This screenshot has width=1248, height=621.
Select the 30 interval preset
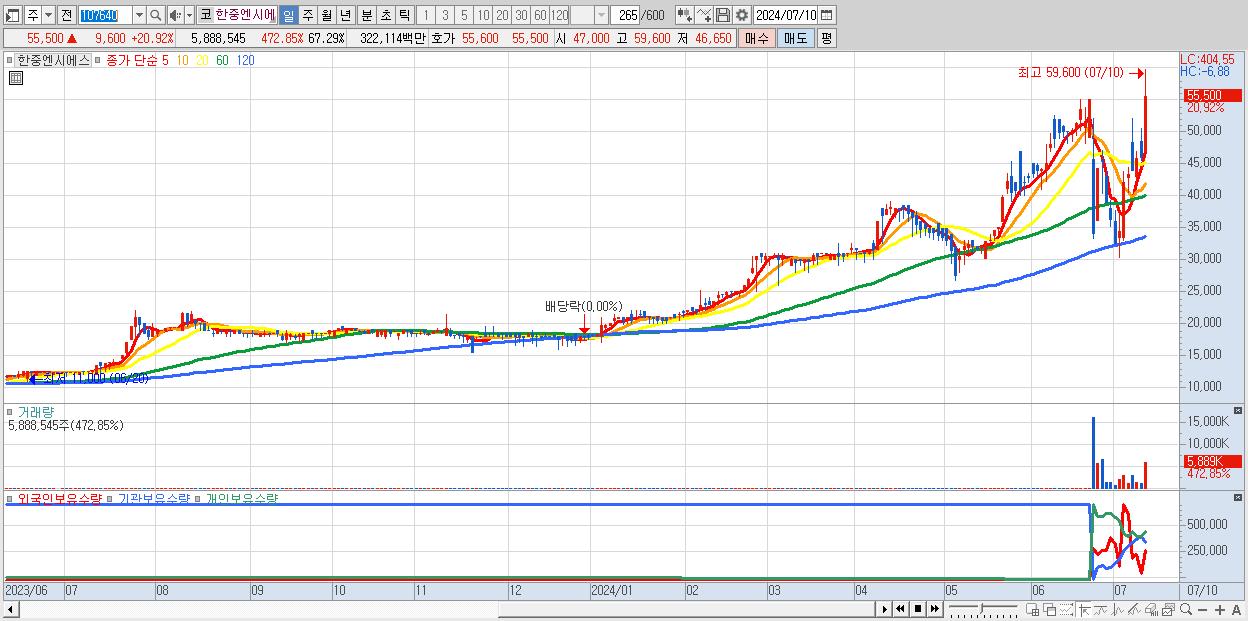point(521,15)
